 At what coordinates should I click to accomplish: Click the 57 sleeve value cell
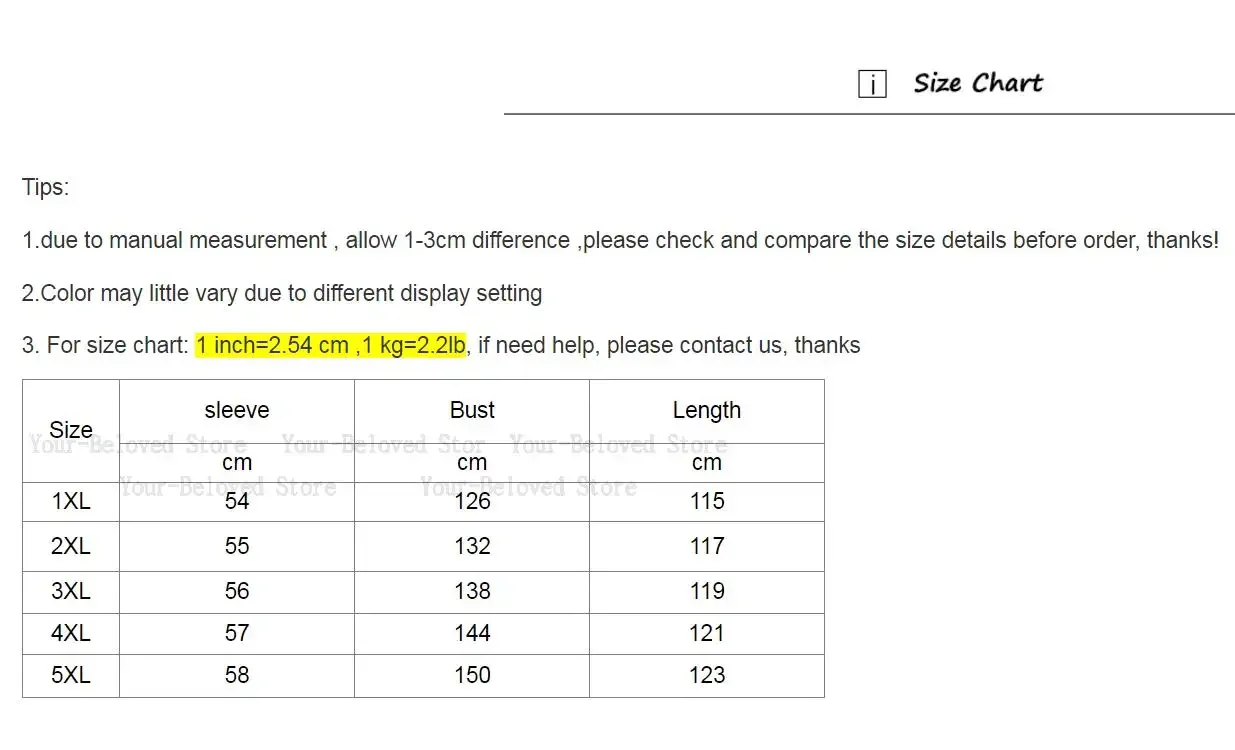click(237, 633)
